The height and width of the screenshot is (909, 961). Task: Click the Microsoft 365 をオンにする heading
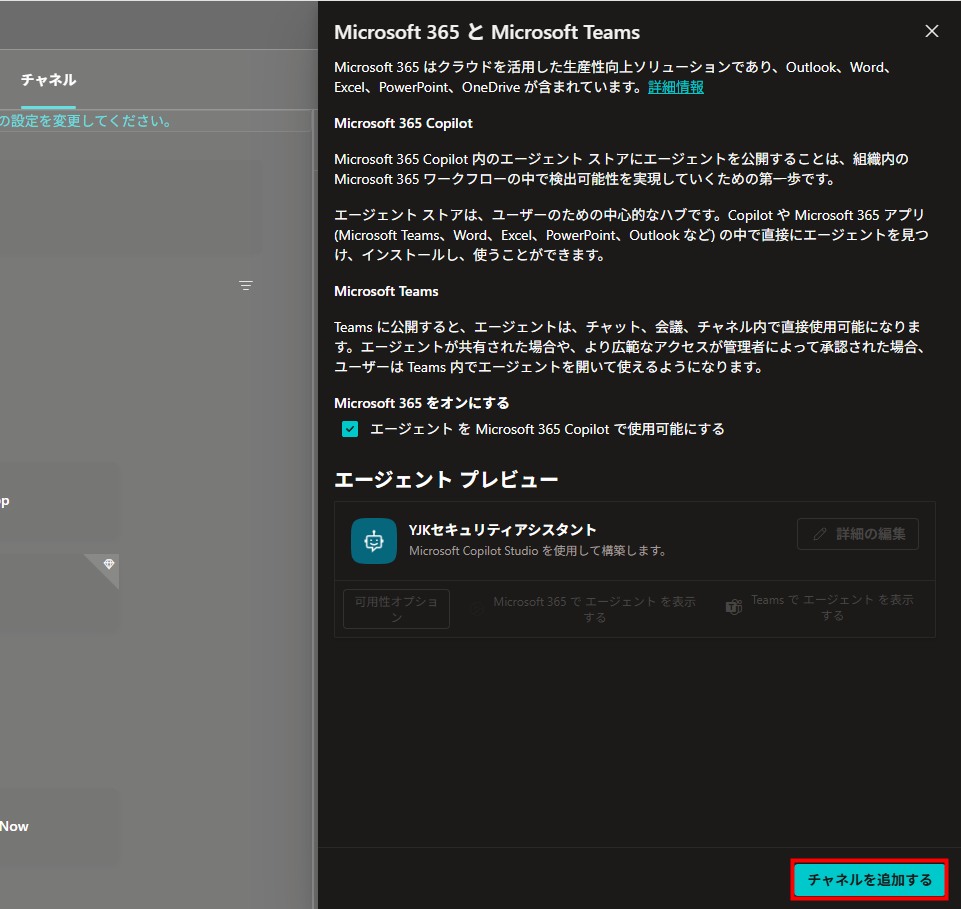click(422, 403)
